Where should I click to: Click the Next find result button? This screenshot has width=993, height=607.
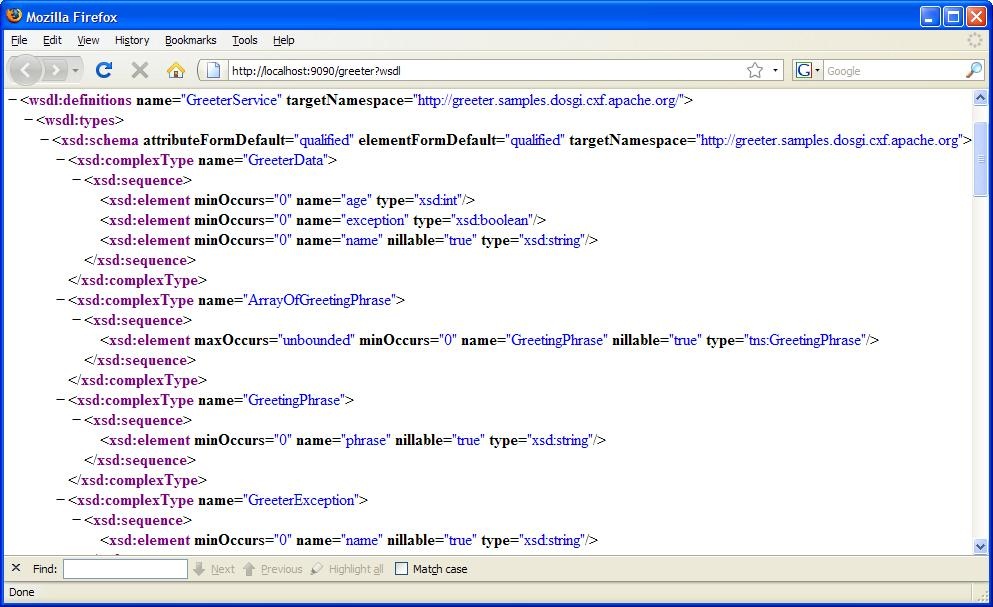click(214, 569)
